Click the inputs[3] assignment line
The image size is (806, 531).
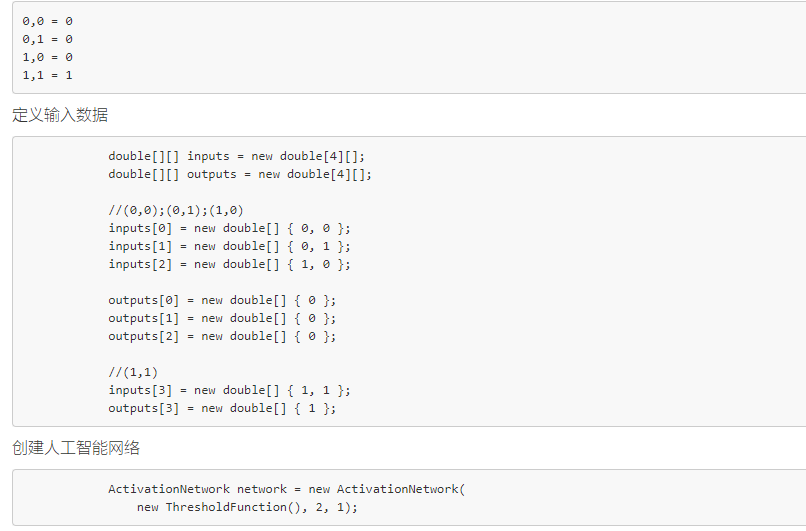pyautogui.click(x=229, y=390)
